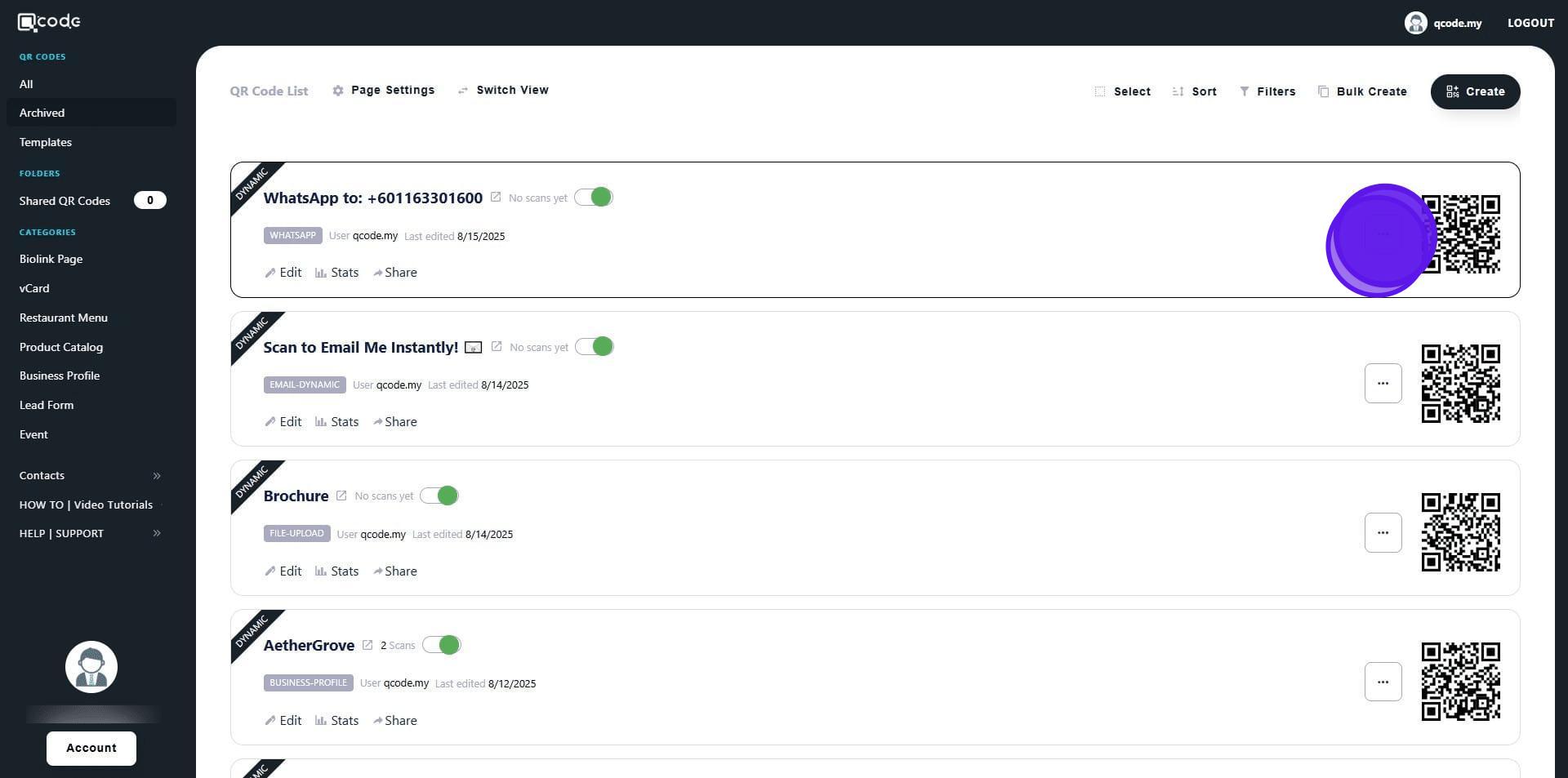The image size is (1568, 778).
Task: Open the Filters panel
Action: [1267, 91]
